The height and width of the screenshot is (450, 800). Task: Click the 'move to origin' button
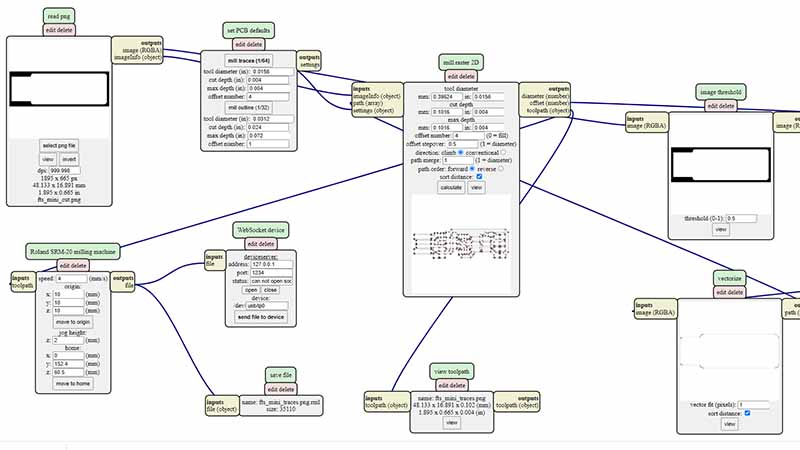click(x=73, y=322)
